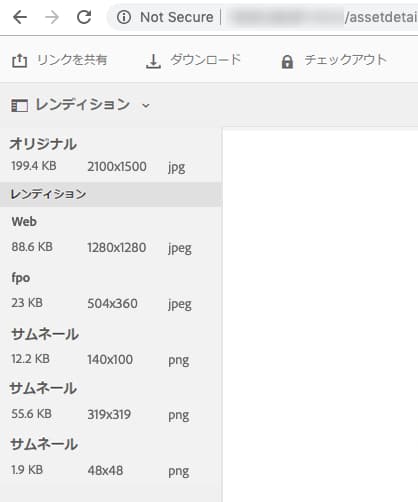Click the jpeg format of fpo rendition

tap(180, 305)
